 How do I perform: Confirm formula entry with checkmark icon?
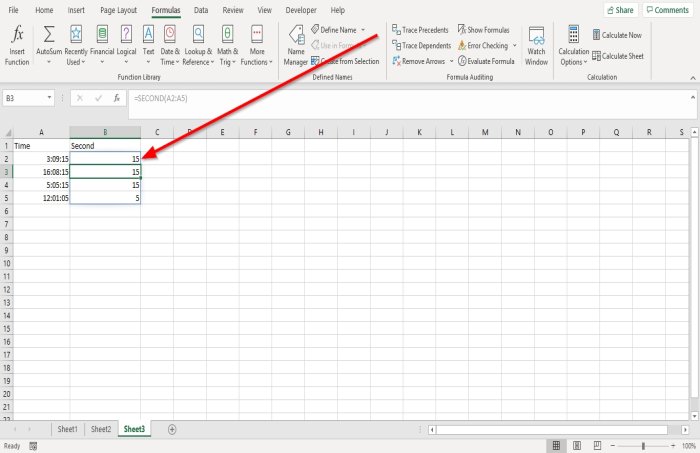tap(98, 98)
